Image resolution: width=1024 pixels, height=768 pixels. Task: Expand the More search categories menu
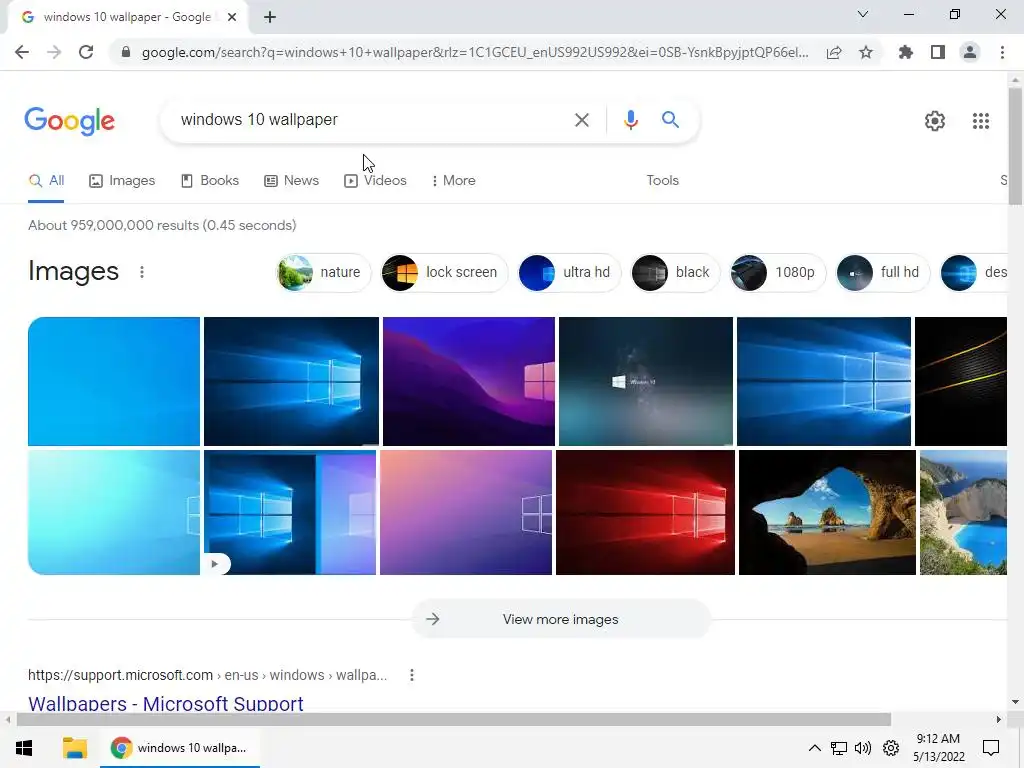(x=453, y=181)
